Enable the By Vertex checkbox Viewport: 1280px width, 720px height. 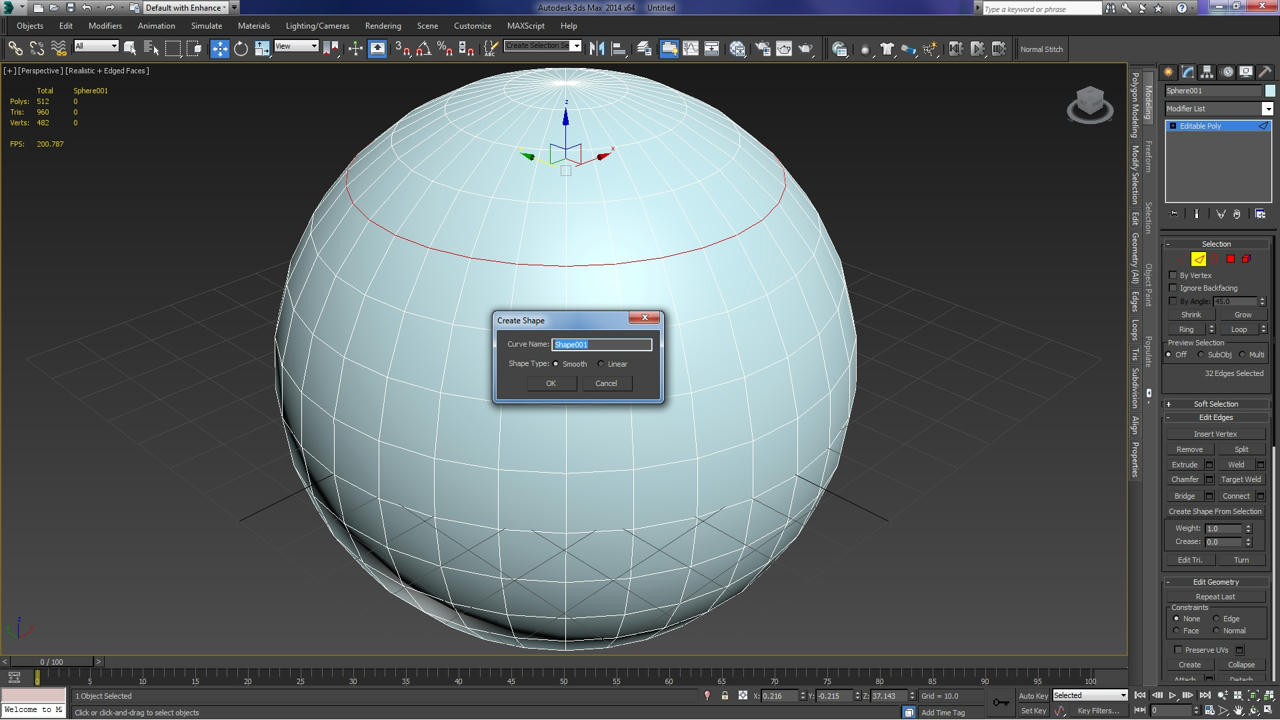tap(1173, 275)
